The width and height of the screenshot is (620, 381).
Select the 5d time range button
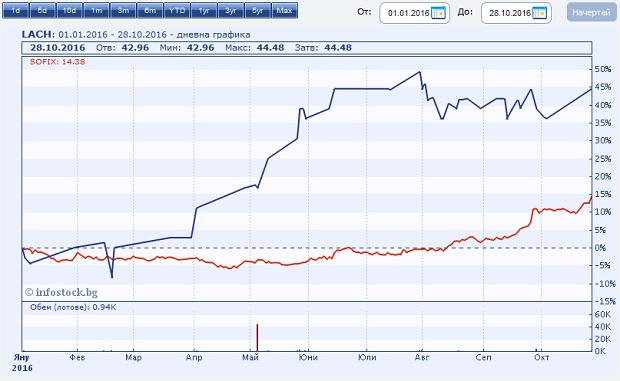42,11
